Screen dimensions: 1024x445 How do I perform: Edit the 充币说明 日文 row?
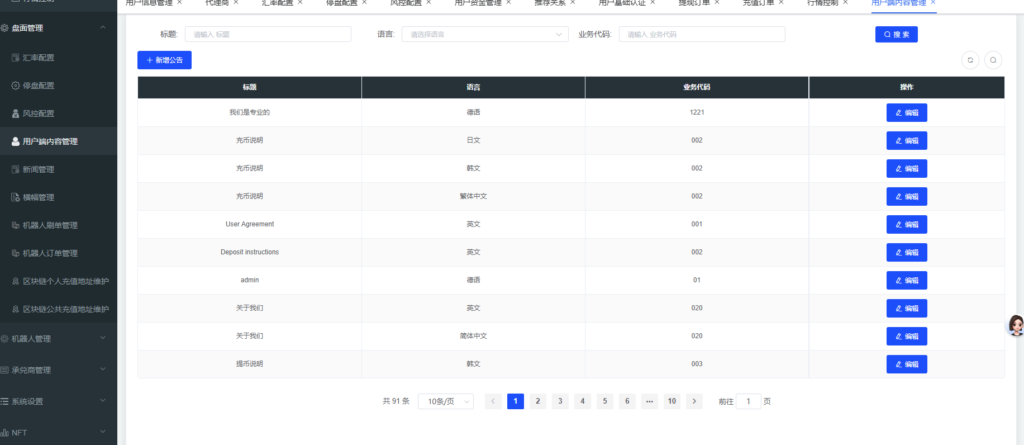tap(906, 140)
